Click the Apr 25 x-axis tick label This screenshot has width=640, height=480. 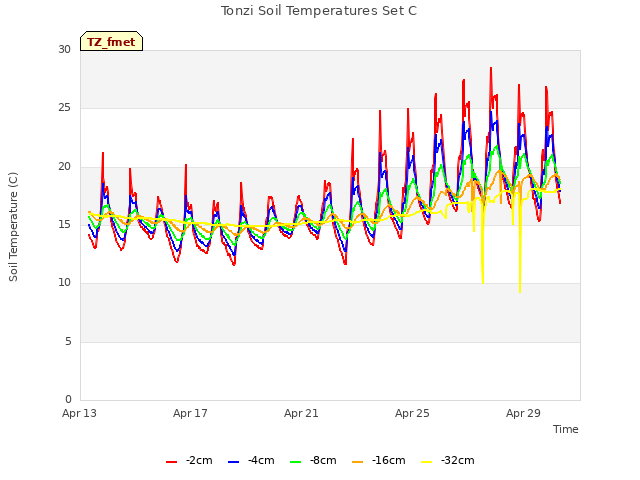click(412, 413)
